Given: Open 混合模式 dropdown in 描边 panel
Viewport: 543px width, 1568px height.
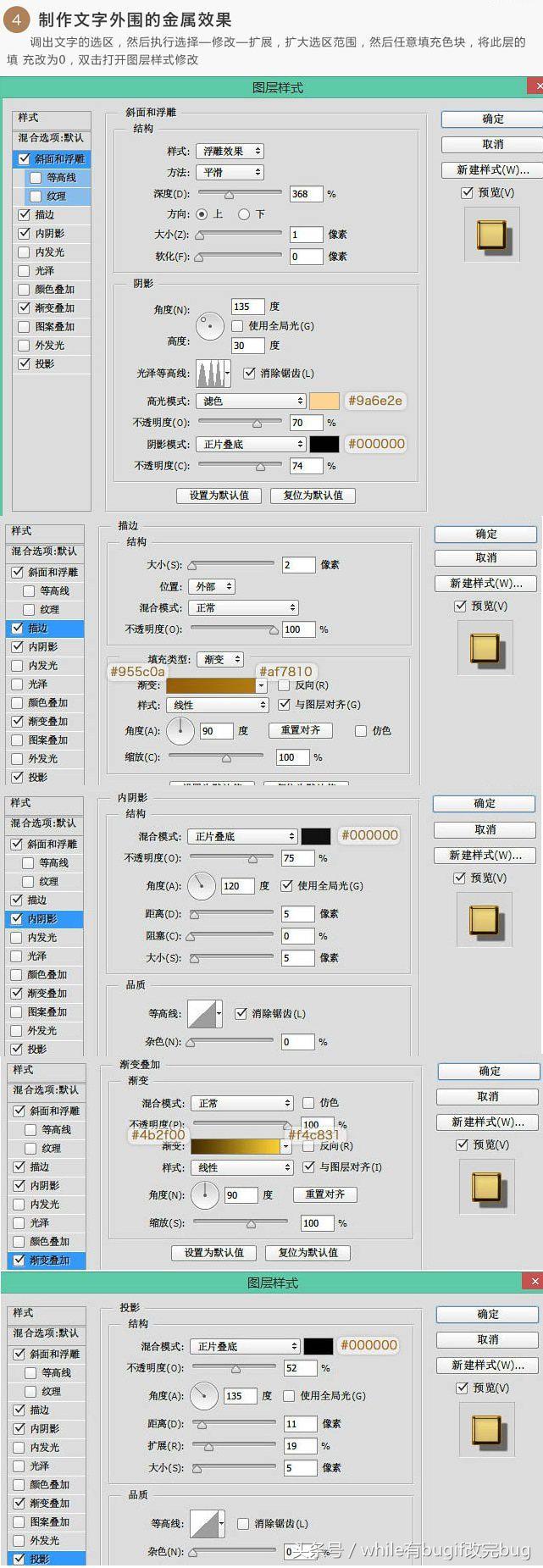Looking at the screenshot, I should click(x=243, y=607).
